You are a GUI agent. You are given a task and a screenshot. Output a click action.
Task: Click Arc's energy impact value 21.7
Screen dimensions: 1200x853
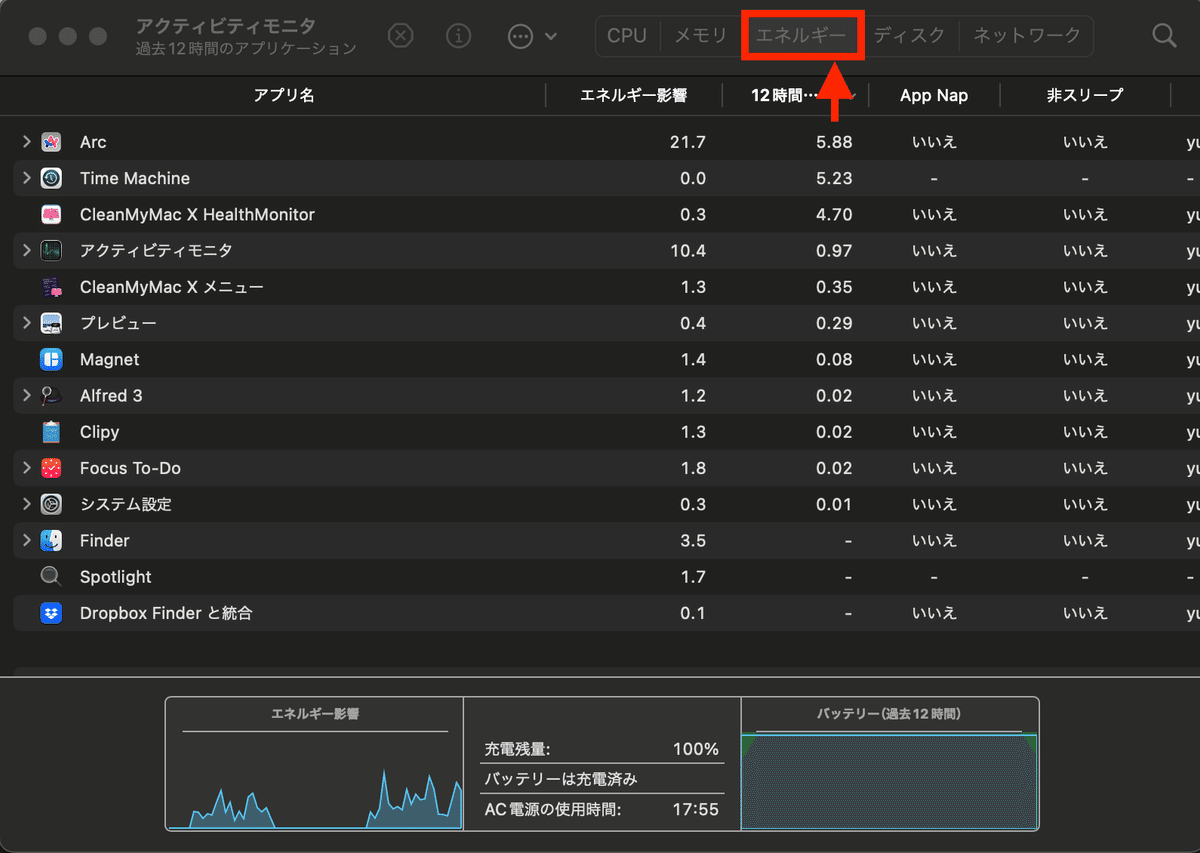688,142
